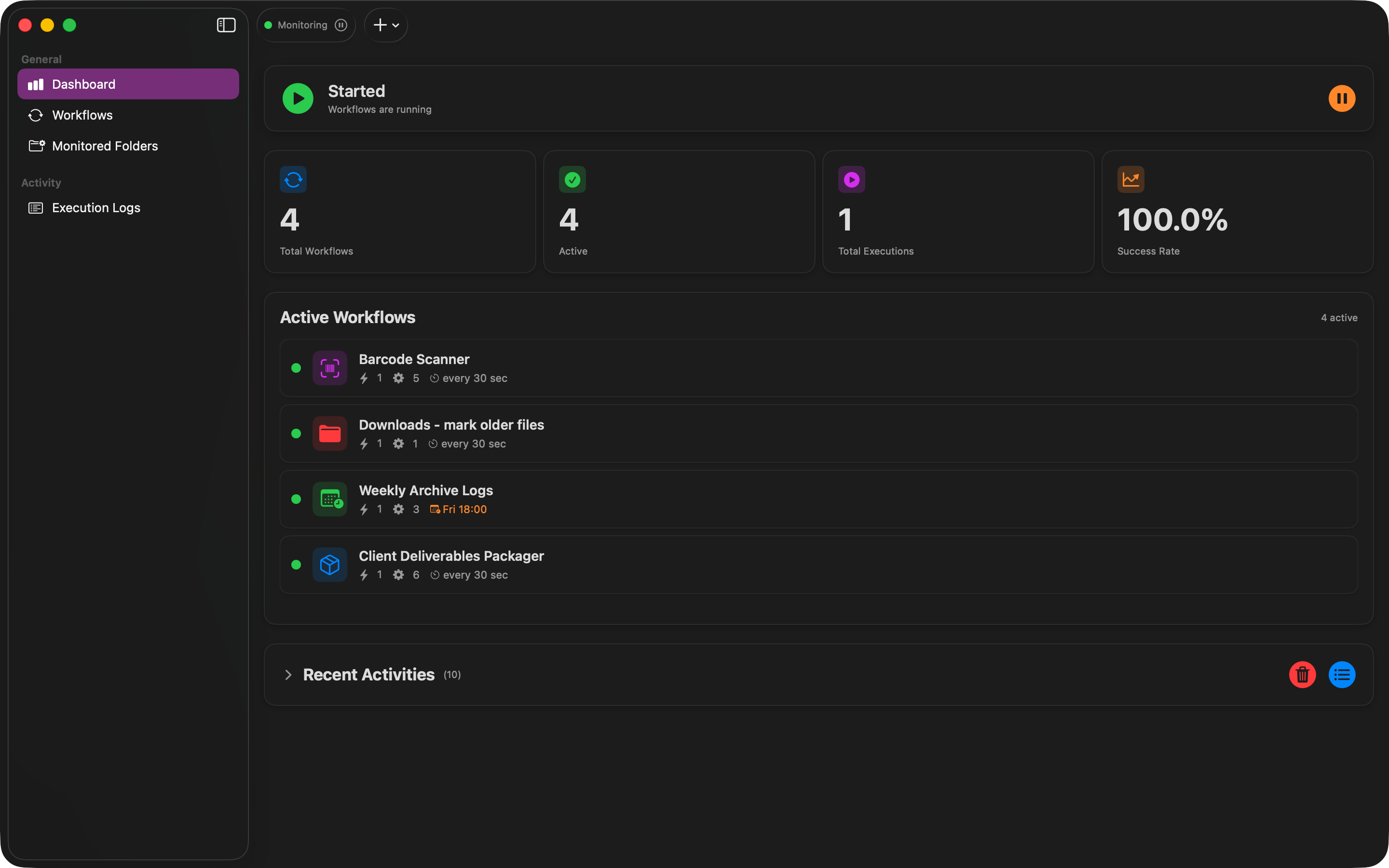Pause monitoring from the toolbar pill
The image size is (1389, 868).
[x=341, y=25]
